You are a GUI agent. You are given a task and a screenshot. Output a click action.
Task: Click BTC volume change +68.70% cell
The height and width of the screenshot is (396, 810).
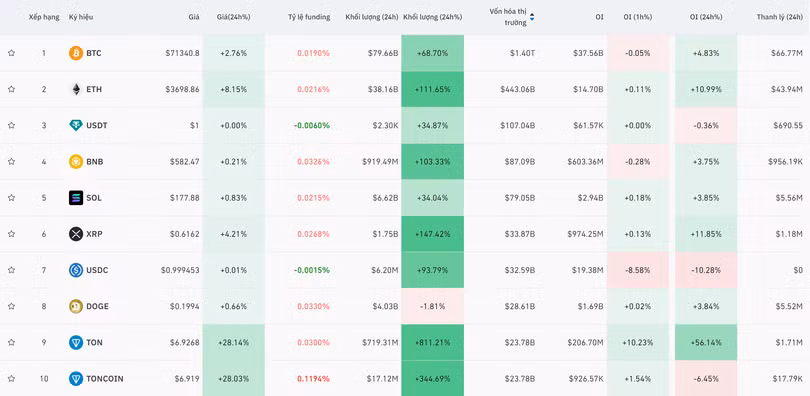(432, 53)
